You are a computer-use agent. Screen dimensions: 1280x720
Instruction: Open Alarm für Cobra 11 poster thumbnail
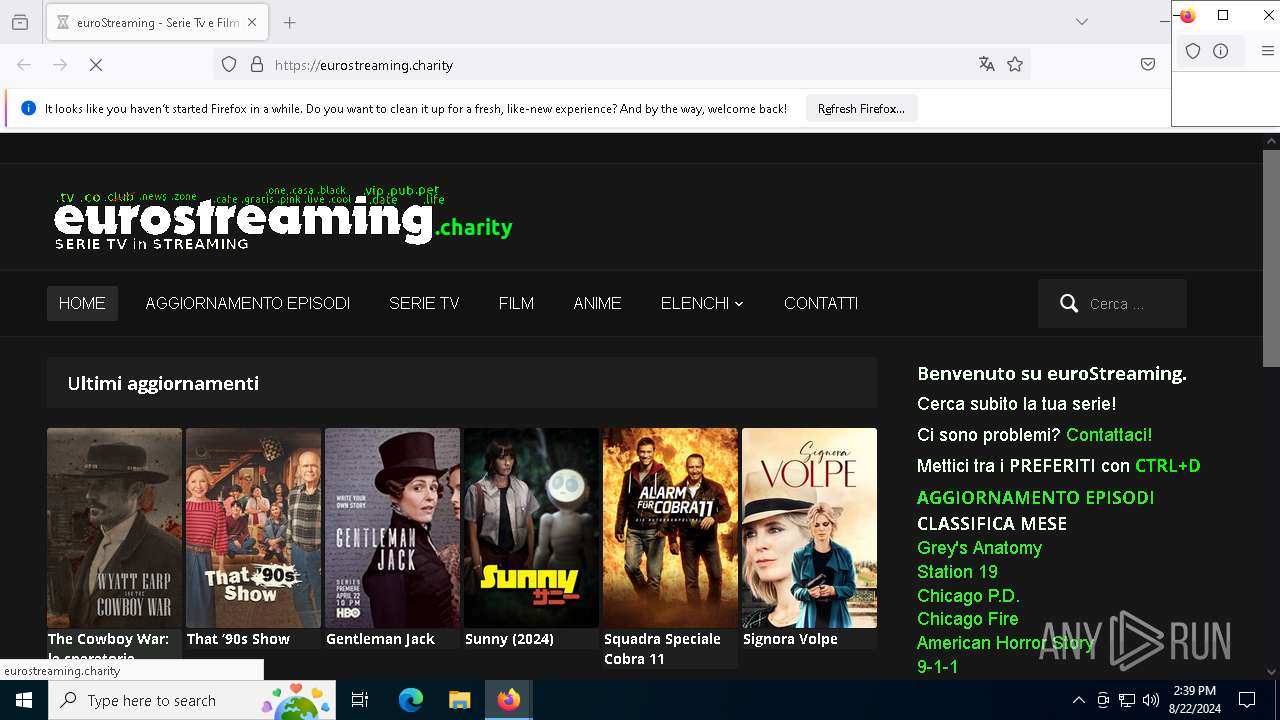click(670, 528)
